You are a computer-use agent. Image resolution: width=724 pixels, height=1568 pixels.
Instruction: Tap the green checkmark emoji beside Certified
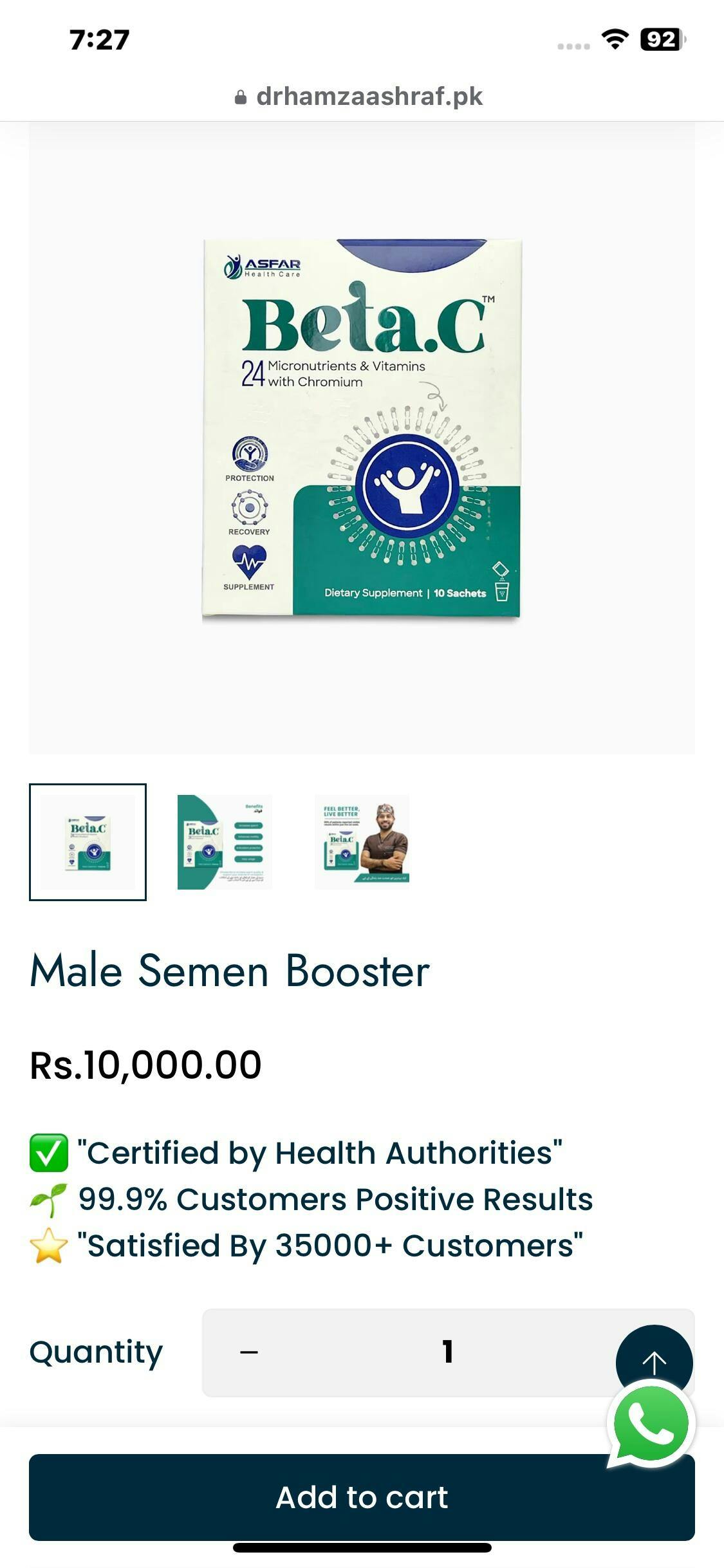pyautogui.click(x=49, y=1153)
